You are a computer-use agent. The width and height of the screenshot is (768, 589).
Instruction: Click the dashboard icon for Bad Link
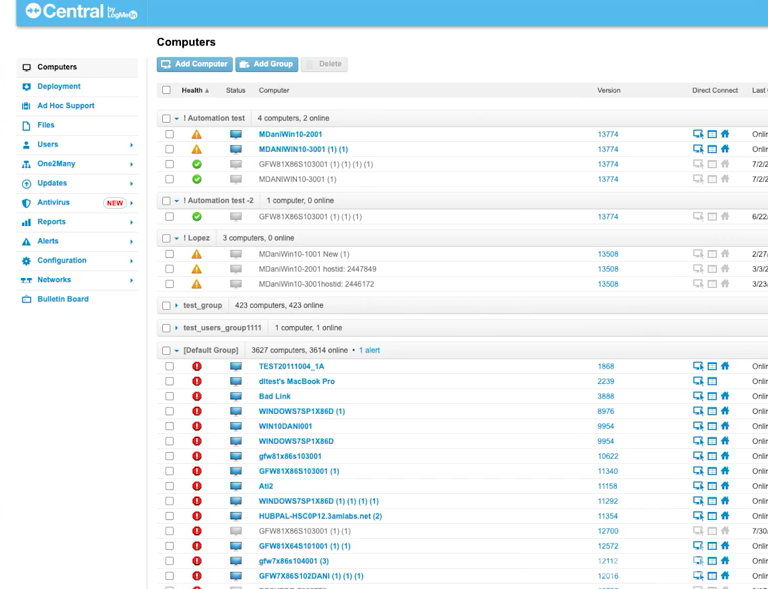[x=712, y=396]
